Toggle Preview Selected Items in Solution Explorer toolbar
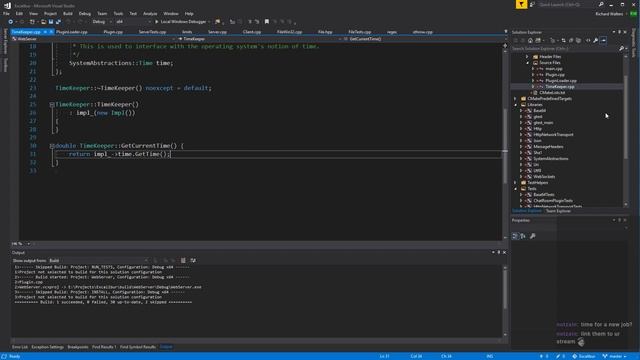Screen dimensions: 640x360 coord(603,40)
